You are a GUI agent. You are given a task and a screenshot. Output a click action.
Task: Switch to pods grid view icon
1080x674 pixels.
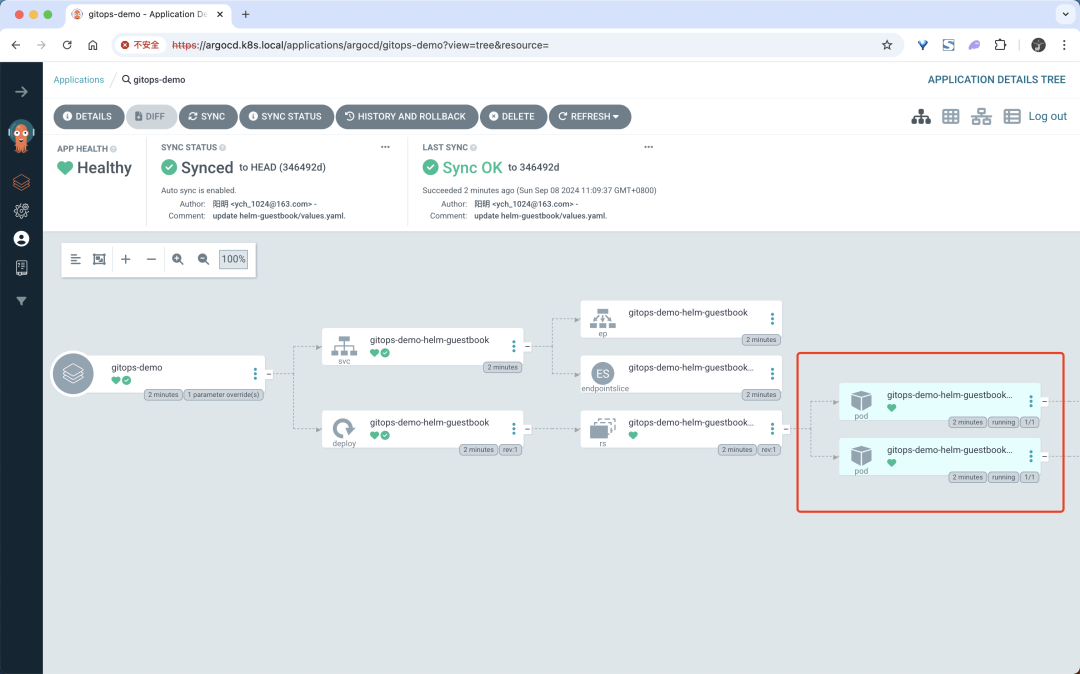[951, 116]
